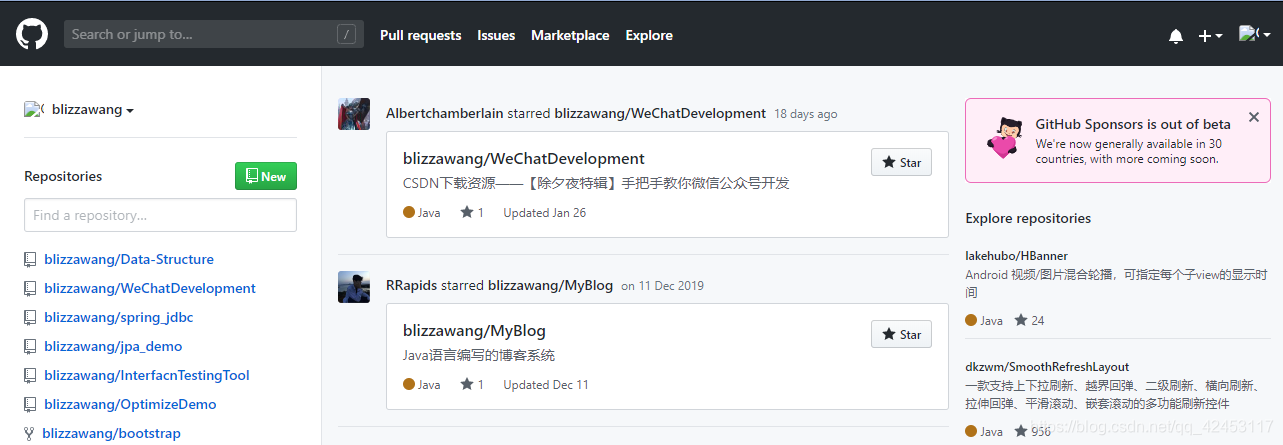1283x445 pixels.
Task: Open the Albertchamberlain user link
Action: coord(445,113)
